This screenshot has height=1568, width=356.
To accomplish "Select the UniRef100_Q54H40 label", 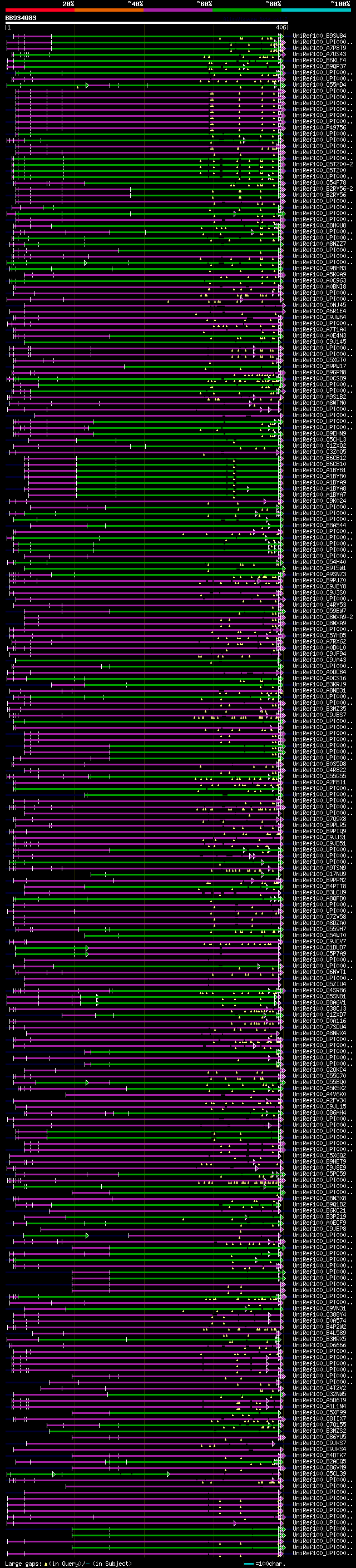I will pos(319,562).
